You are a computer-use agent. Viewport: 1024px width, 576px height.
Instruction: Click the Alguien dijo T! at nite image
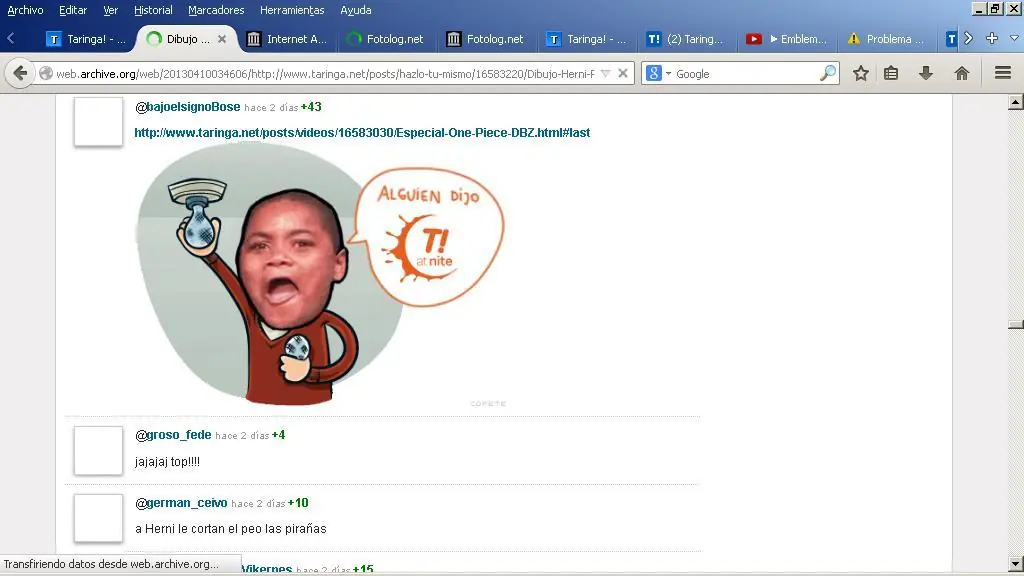320,274
